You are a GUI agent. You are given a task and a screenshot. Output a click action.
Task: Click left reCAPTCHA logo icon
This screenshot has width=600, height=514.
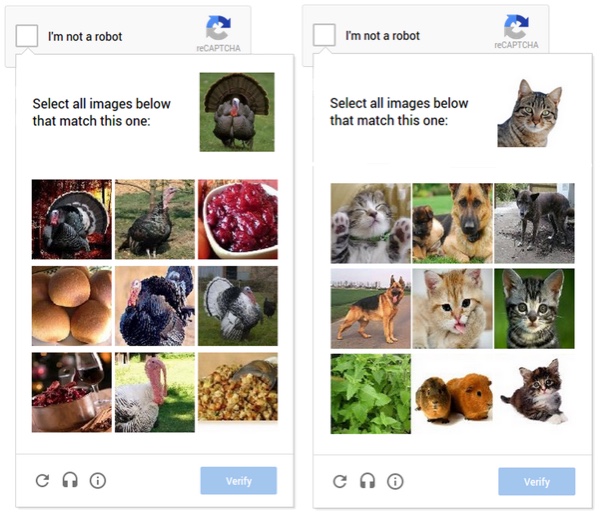pos(218,28)
